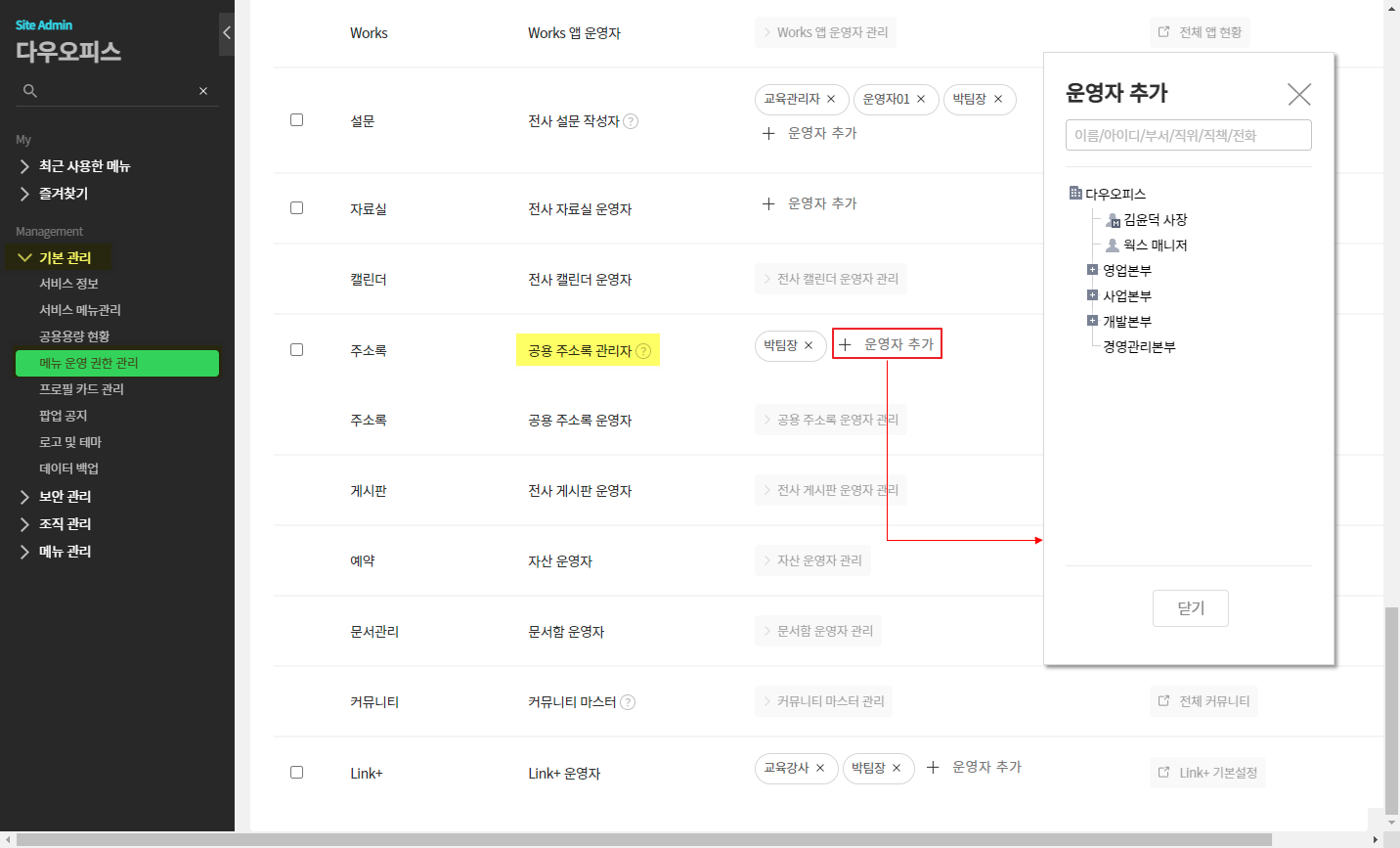This screenshot has width=1400, height=848.
Task: Remove 교육관리자 from 설문 operators
Action: [831, 100]
